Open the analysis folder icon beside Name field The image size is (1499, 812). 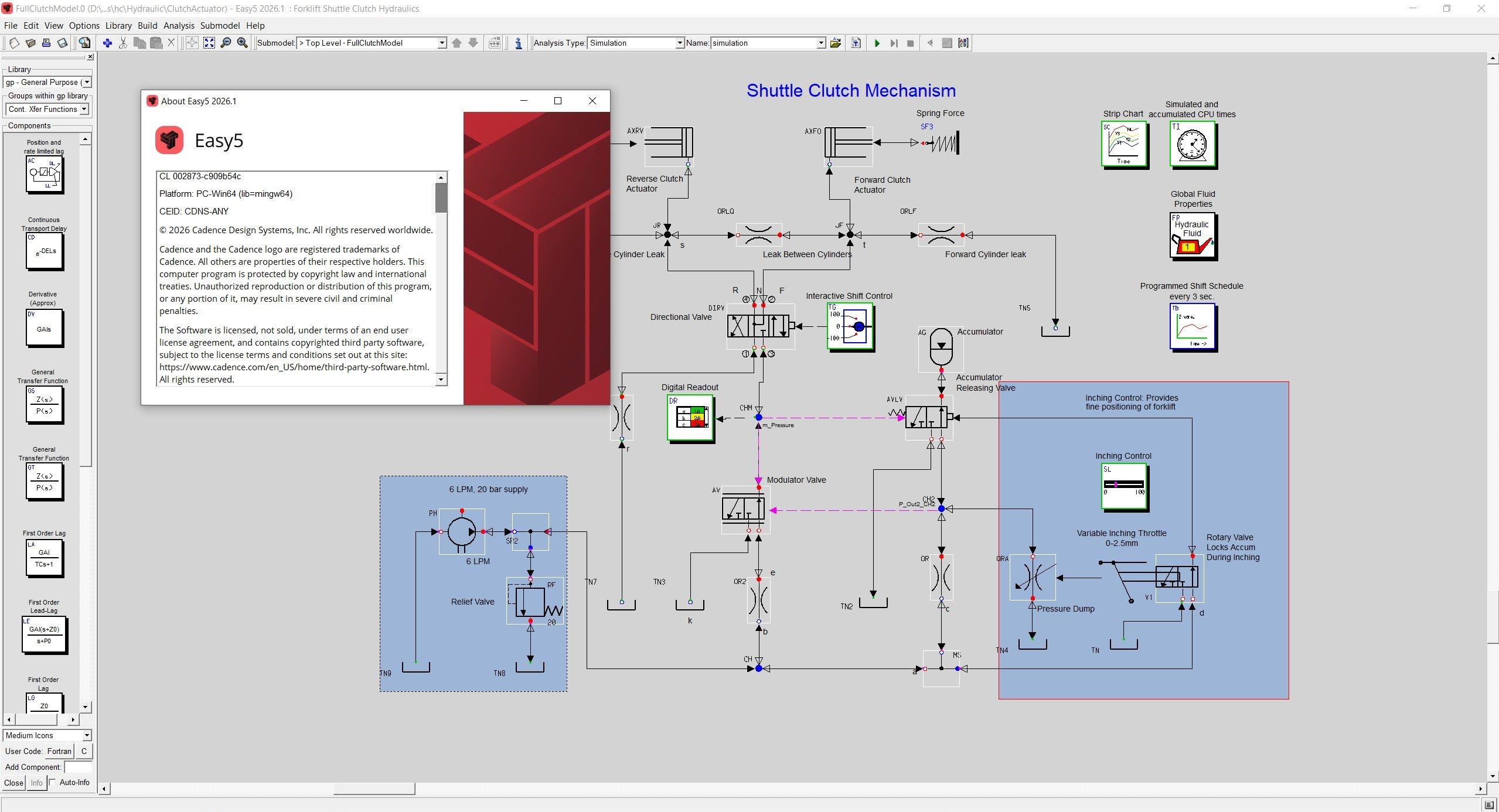836,43
